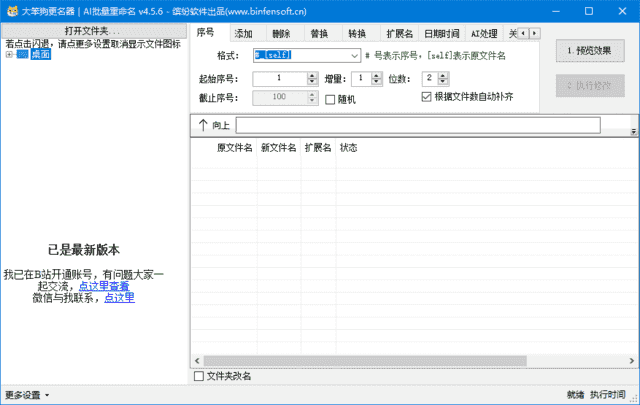
Task: Decrease 位数 value with down spinner
Action: (443, 82)
